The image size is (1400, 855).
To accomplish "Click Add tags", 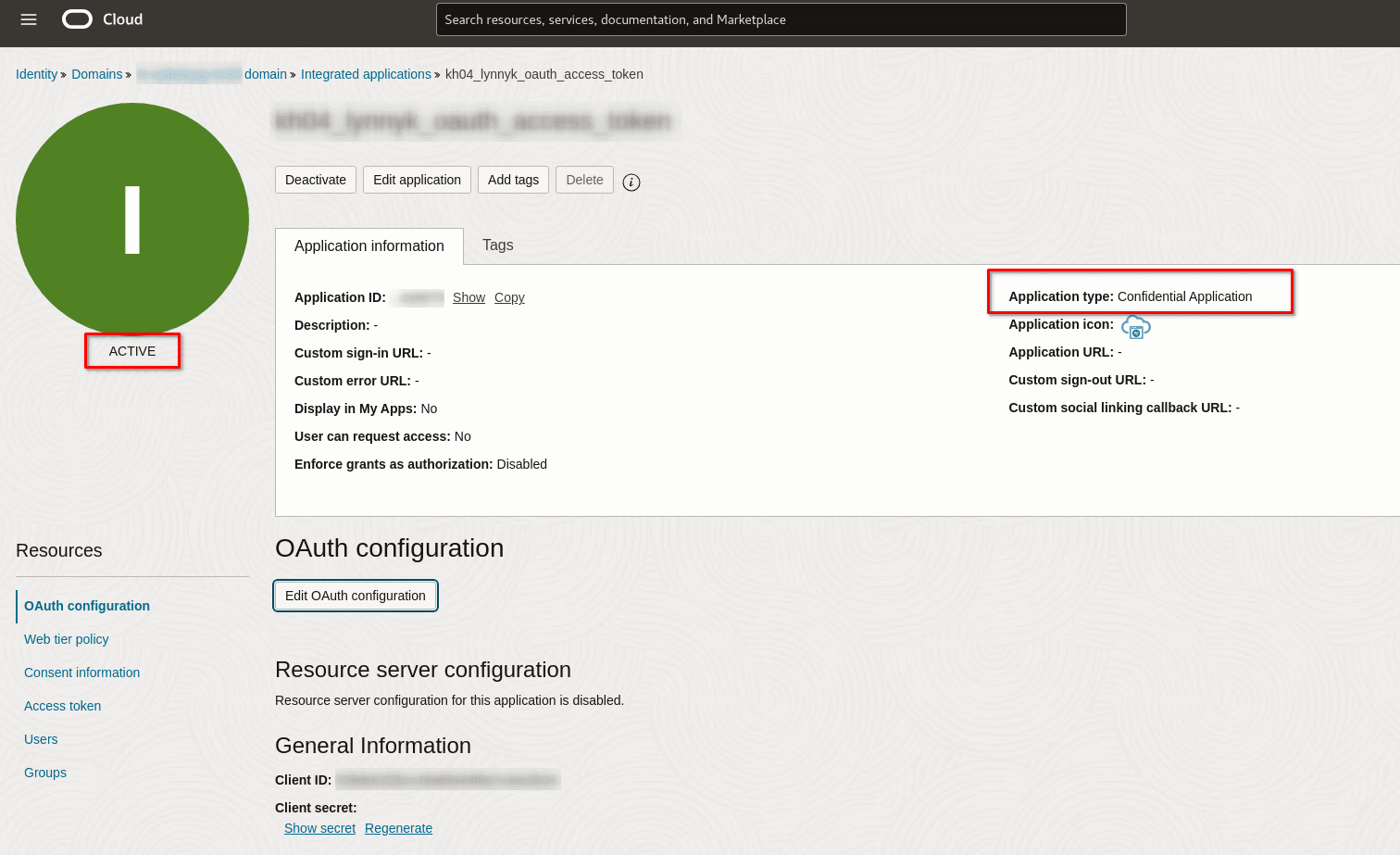I will point(513,180).
